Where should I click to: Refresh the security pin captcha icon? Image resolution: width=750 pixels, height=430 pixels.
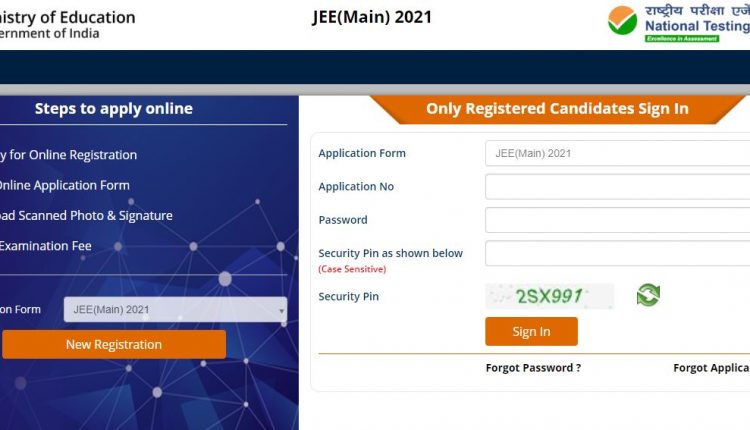click(648, 295)
